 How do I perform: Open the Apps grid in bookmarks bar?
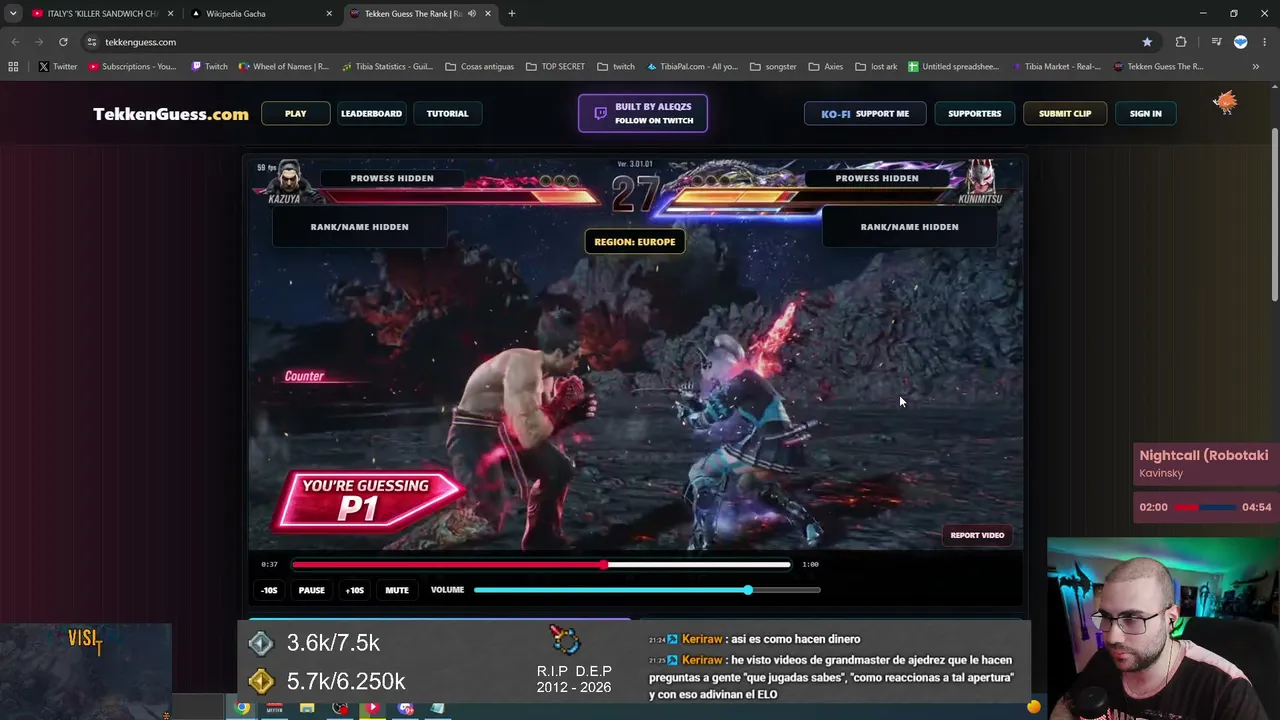pyautogui.click(x=13, y=67)
